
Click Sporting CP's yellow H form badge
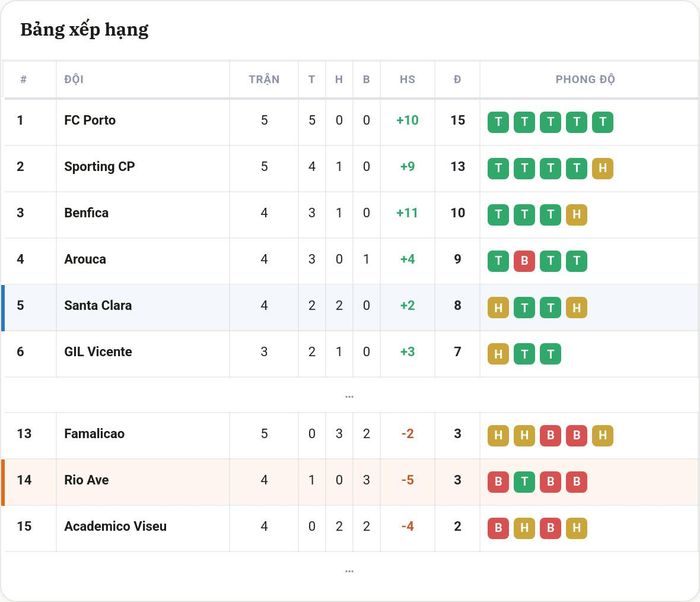pos(603,168)
